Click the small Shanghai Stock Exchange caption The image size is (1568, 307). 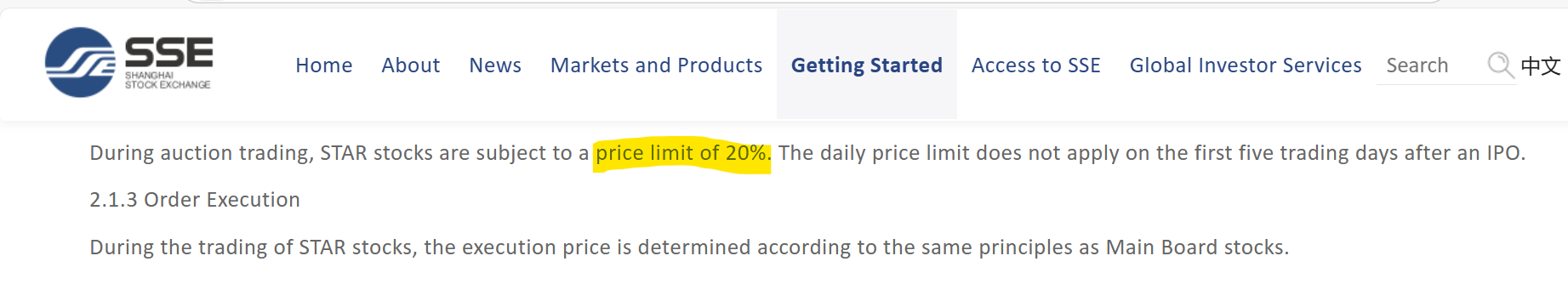(x=168, y=80)
